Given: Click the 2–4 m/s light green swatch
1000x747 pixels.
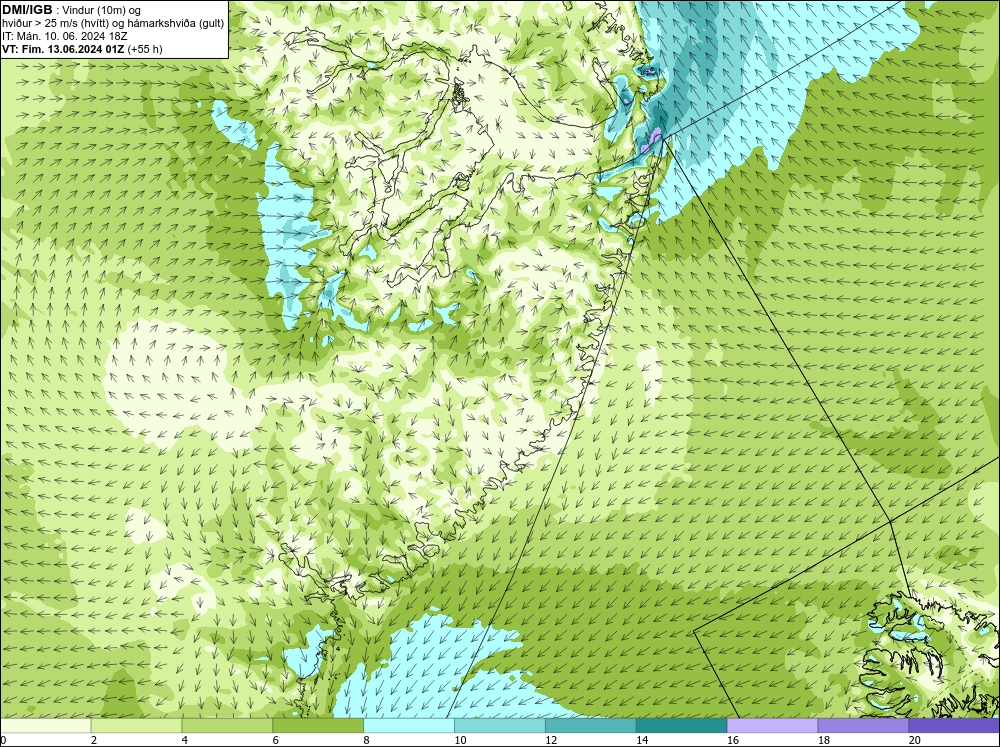Looking at the screenshot, I should [136, 725].
